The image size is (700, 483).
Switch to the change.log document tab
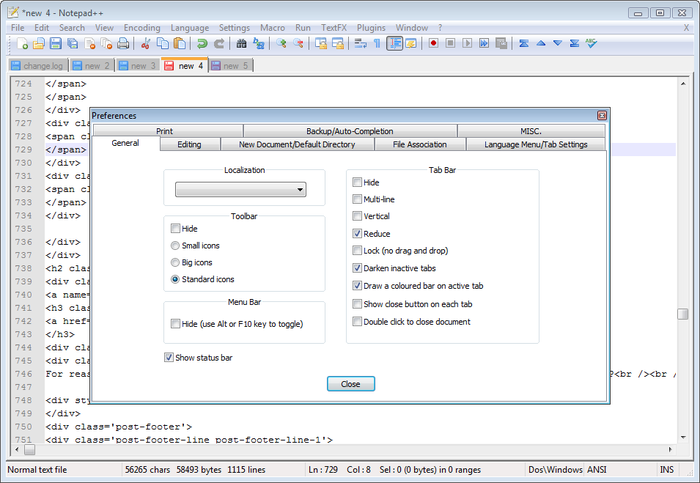click(x=38, y=66)
